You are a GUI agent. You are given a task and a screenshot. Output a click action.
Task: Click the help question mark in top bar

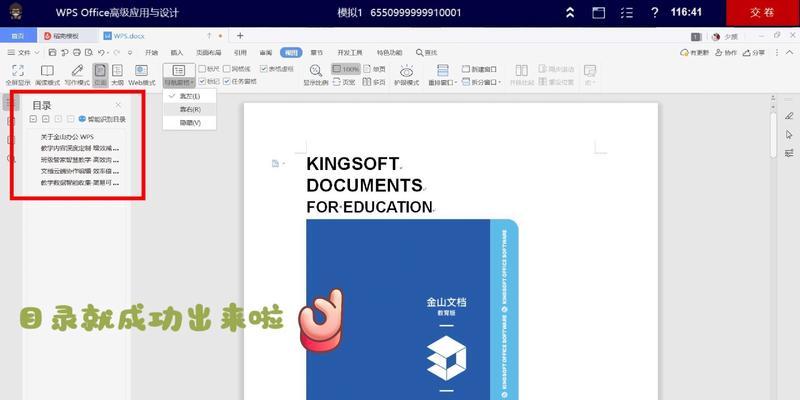click(655, 13)
